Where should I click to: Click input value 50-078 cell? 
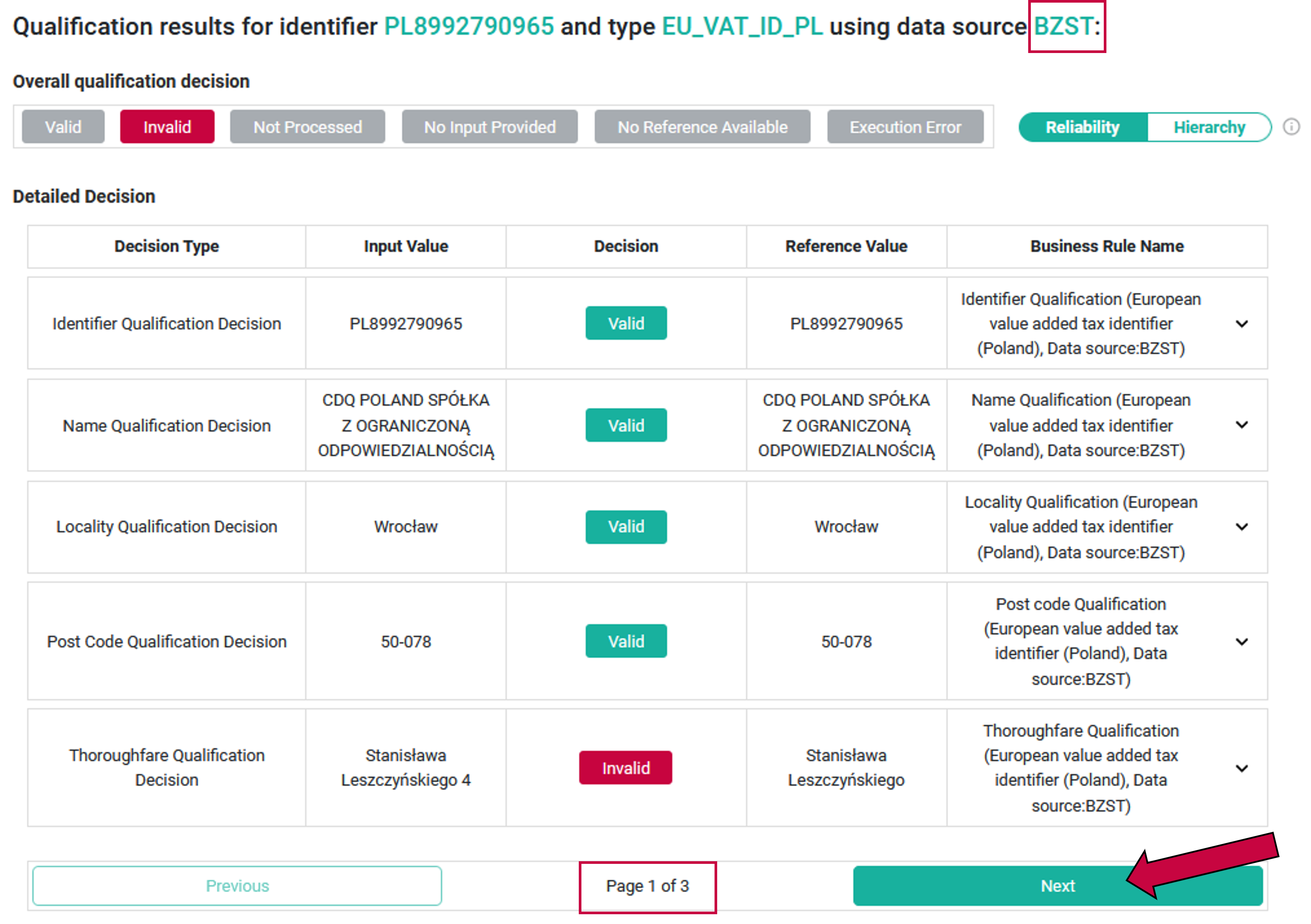coord(406,641)
